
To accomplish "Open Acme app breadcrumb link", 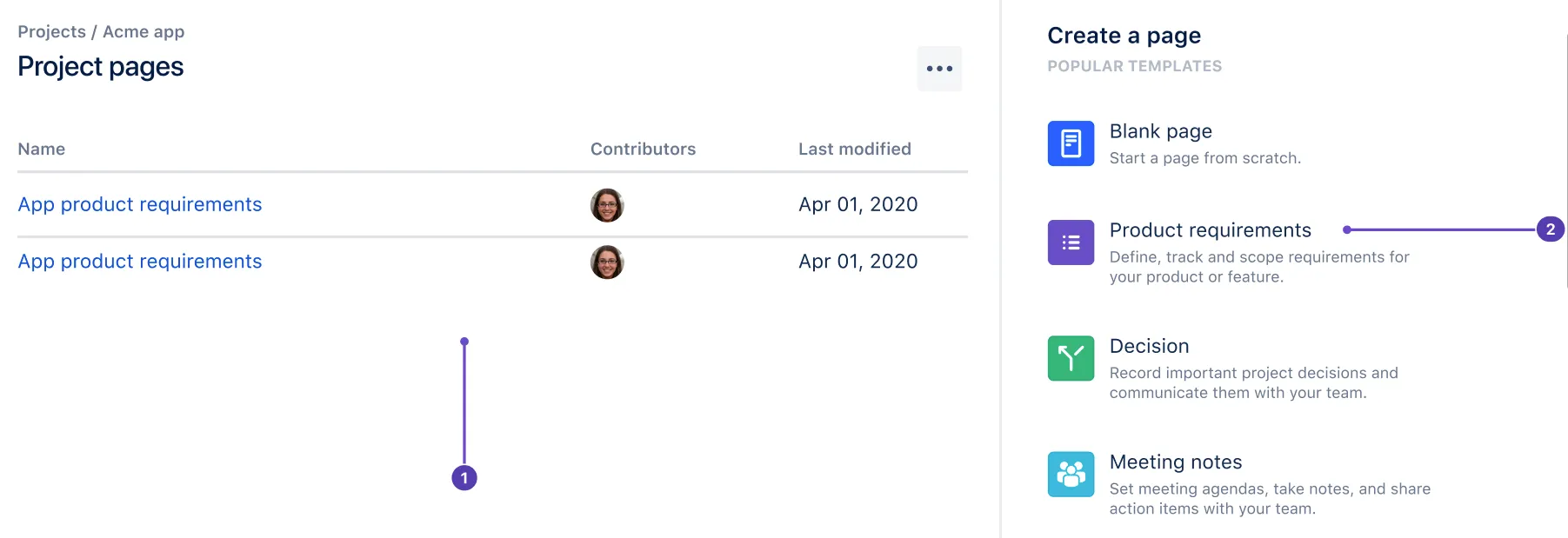I will [x=143, y=32].
